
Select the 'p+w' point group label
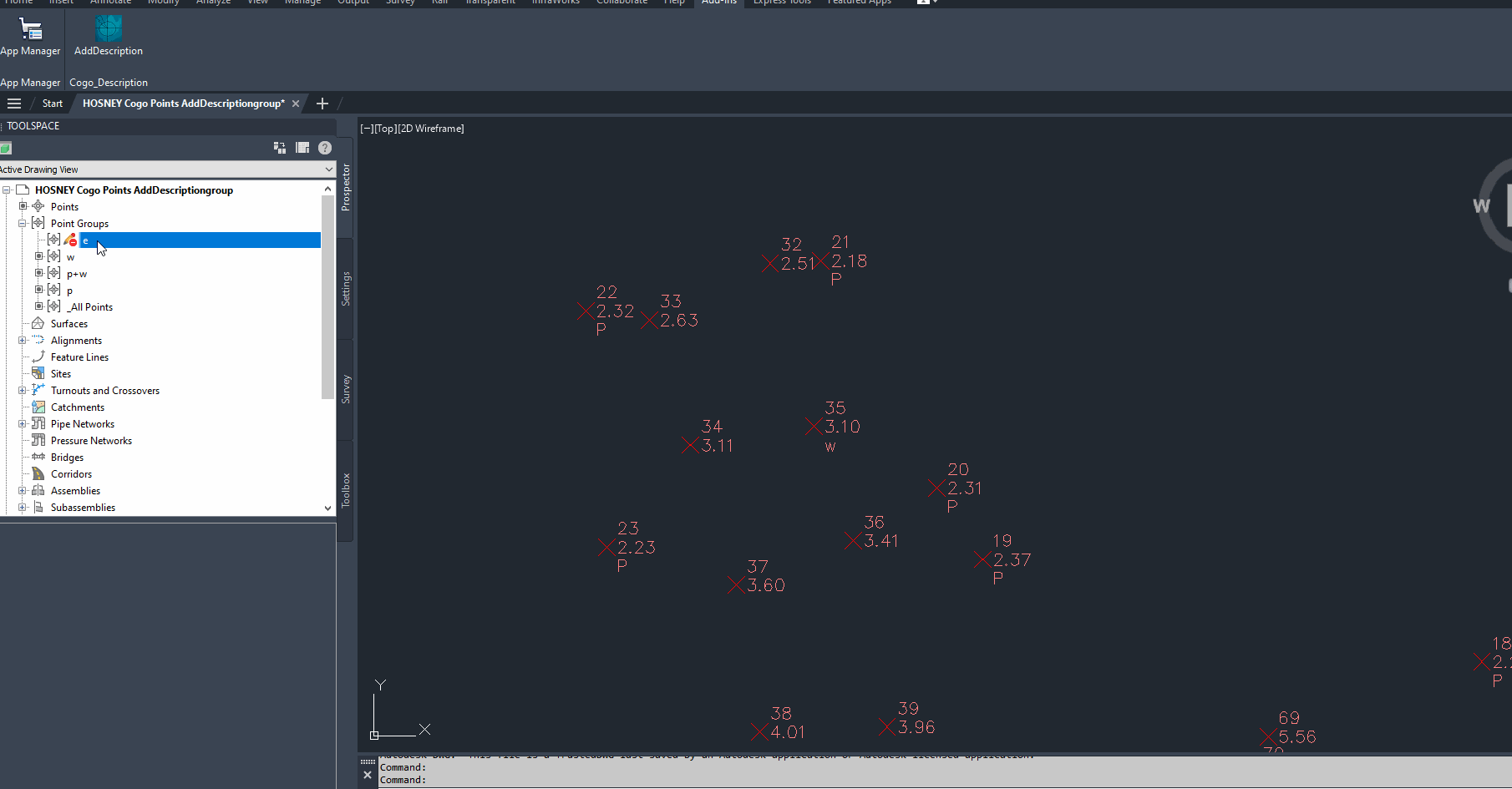tap(77, 274)
